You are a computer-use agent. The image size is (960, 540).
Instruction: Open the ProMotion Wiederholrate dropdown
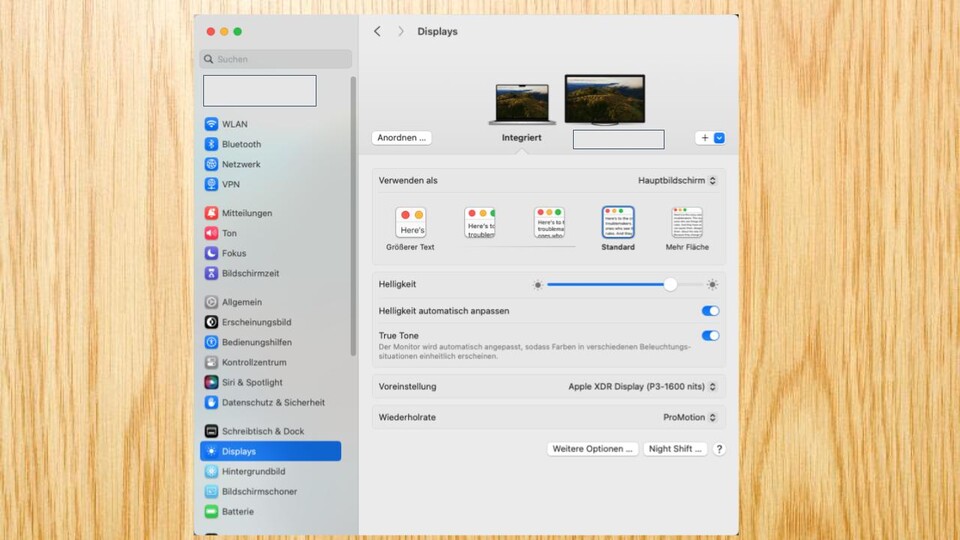[x=690, y=417]
